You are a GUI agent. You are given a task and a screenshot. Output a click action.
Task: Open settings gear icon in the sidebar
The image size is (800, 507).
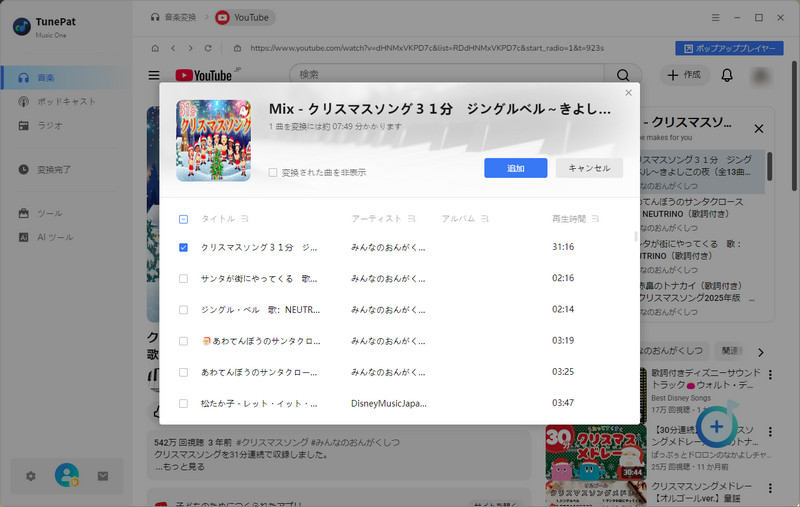tap(31, 476)
